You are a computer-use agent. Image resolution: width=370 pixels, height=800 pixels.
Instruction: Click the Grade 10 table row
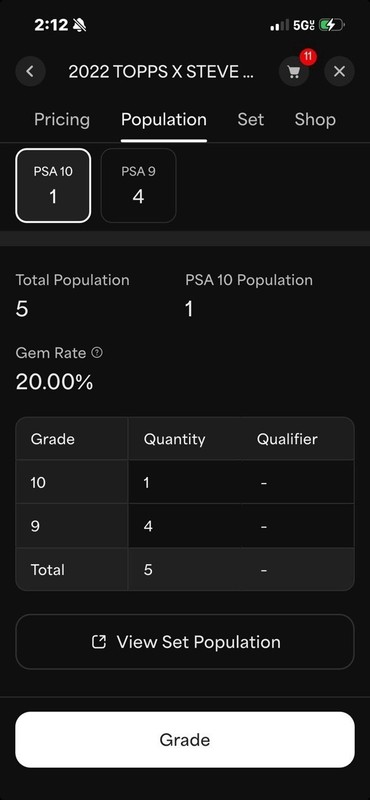[x=185, y=483]
